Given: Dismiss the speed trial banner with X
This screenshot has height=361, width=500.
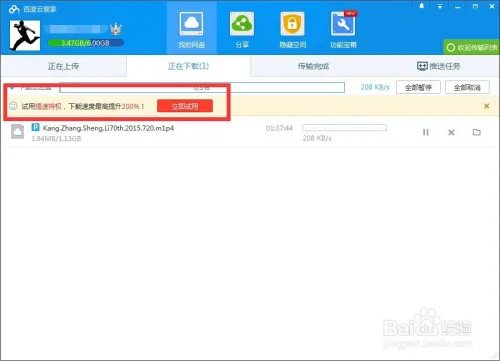Looking at the screenshot, I should point(487,106).
